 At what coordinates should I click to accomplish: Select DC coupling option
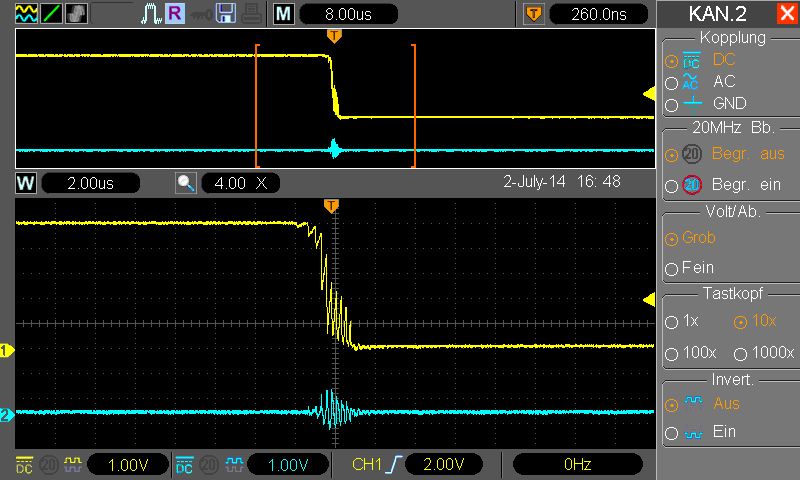pyautogui.click(x=671, y=60)
